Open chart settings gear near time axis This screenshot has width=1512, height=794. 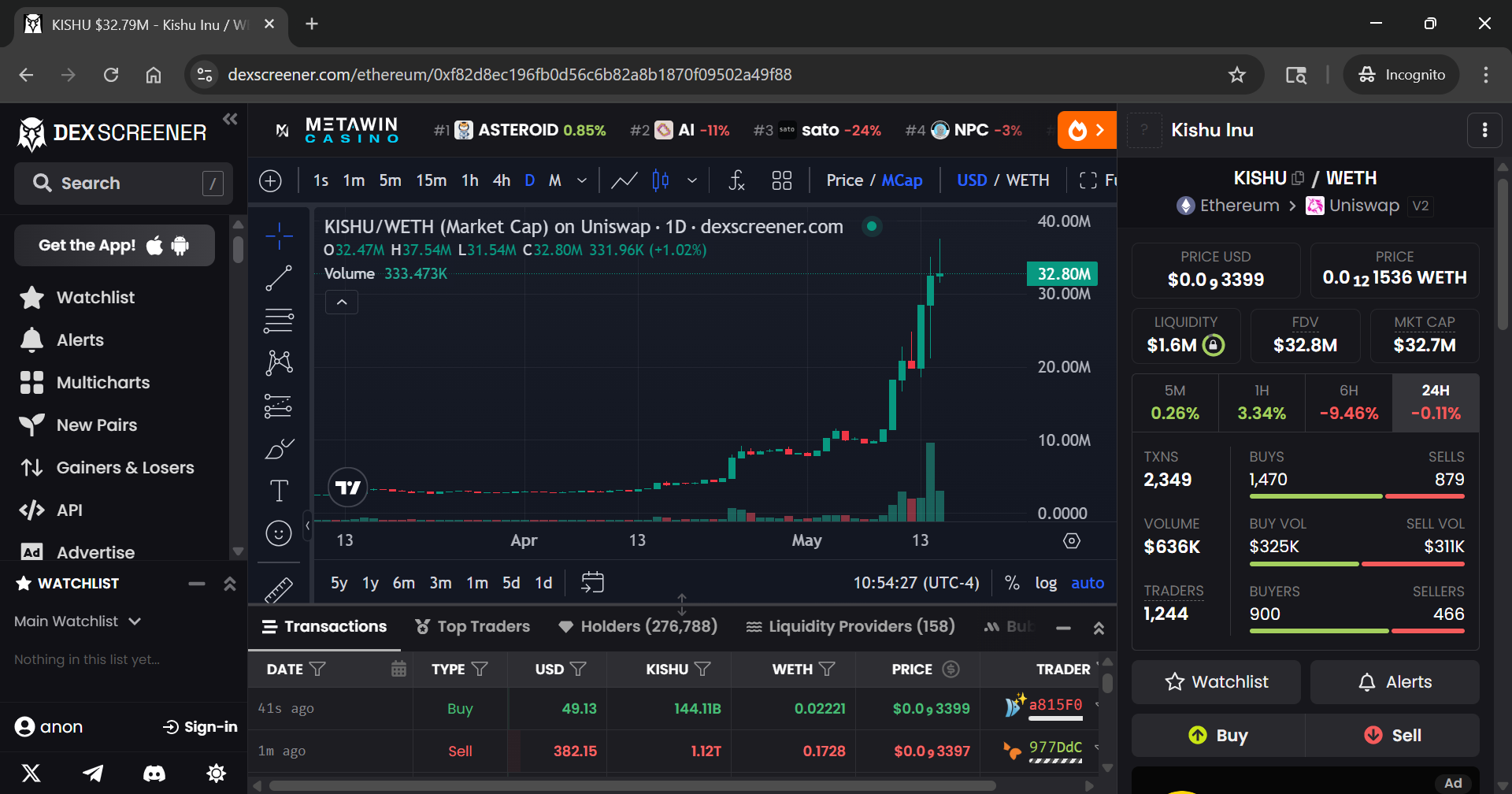[x=1072, y=540]
